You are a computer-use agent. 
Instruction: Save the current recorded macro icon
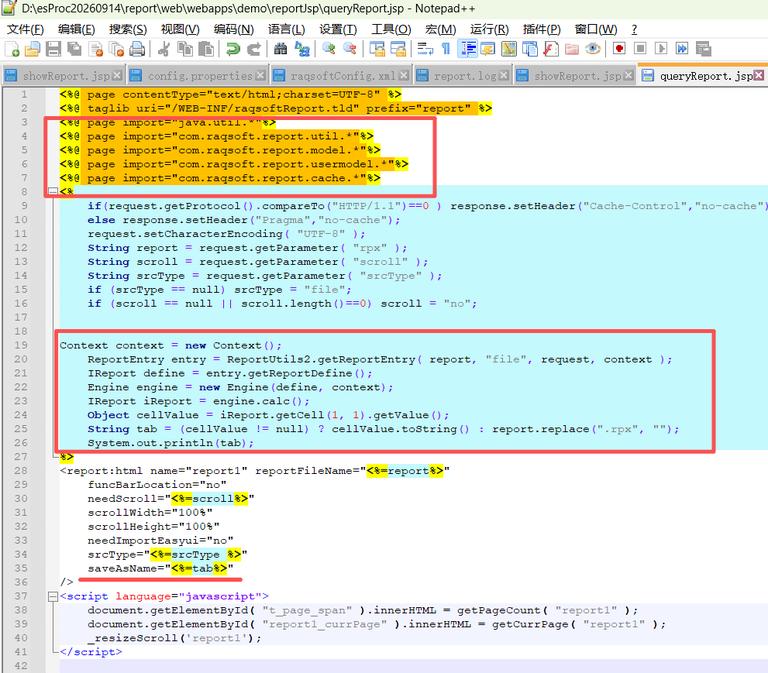point(703,49)
